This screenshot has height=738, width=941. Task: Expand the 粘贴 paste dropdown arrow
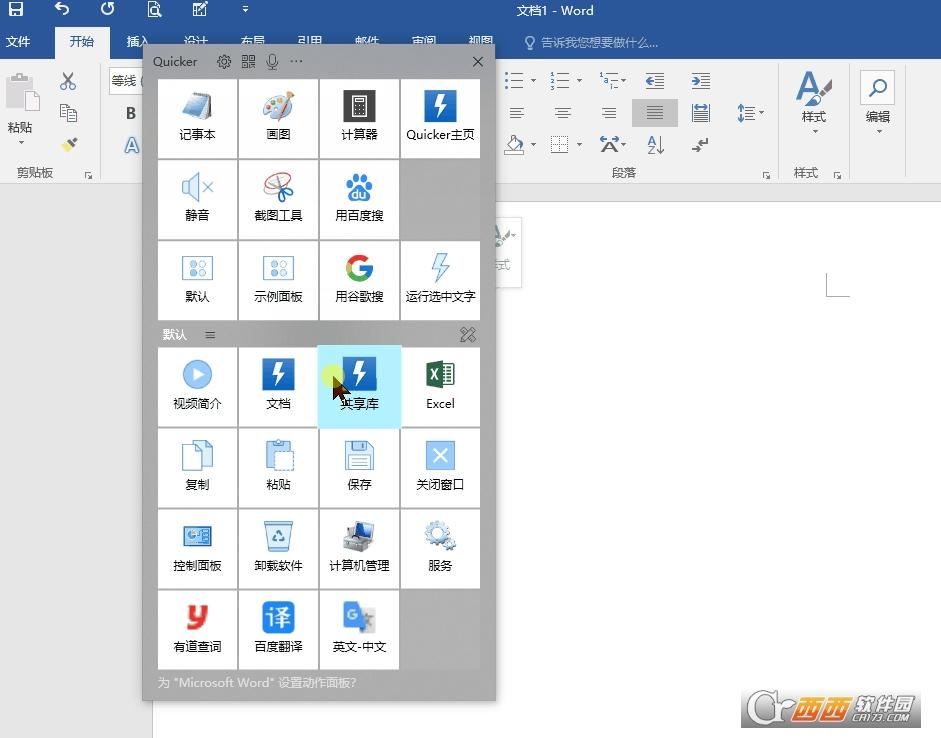pos(21,143)
